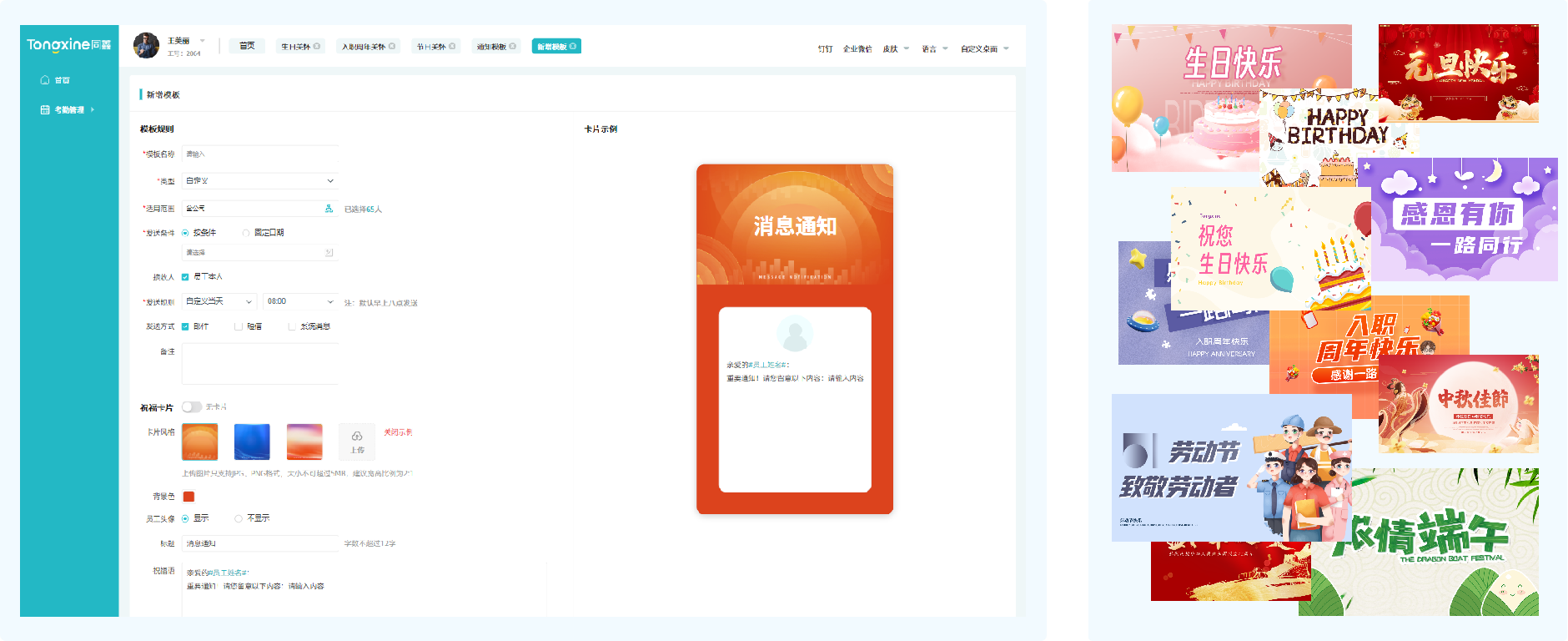
Task: Select the 固定日期 radio button
Action: (246, 233)
